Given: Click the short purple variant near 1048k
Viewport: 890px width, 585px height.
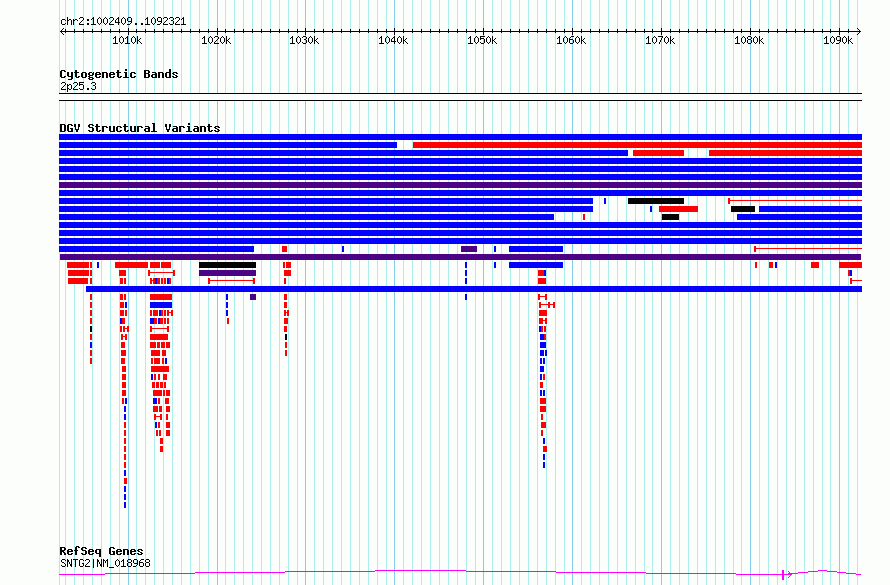Looking at the screenshot, I should [x=469, y=249].
